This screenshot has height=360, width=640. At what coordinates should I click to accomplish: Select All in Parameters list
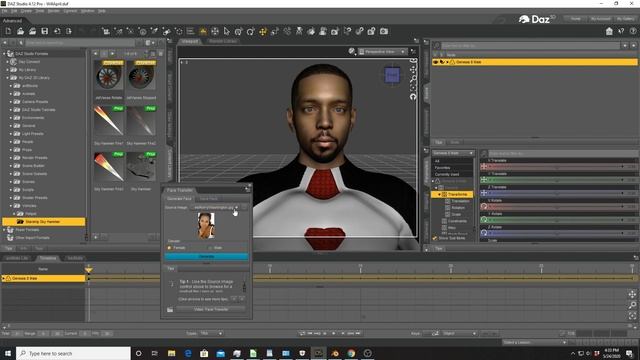pyautogui.click(x=437, y=161)
